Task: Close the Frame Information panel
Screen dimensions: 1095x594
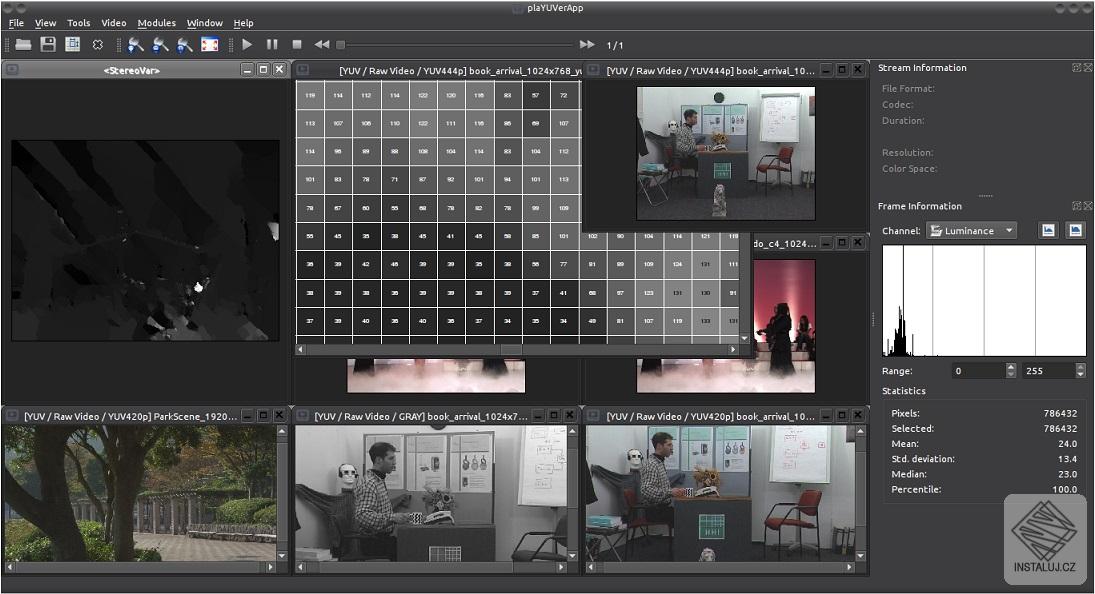Action: pyautogui.click(x=1087, y=206)
